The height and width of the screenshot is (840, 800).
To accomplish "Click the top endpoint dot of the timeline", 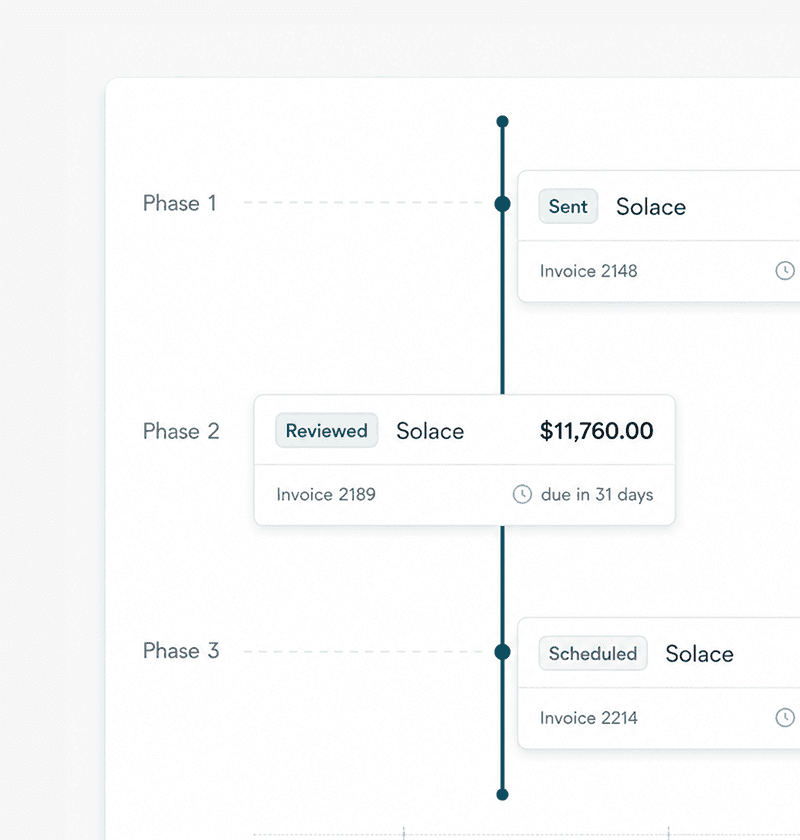I will [x=502, y=122].
